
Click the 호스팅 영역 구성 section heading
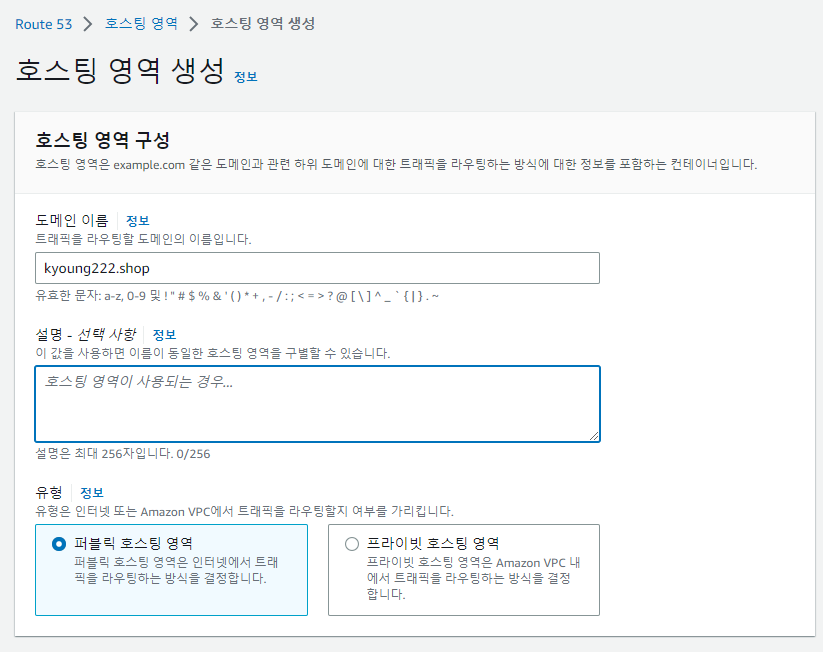pyautogui.click(x=102, y=140)
